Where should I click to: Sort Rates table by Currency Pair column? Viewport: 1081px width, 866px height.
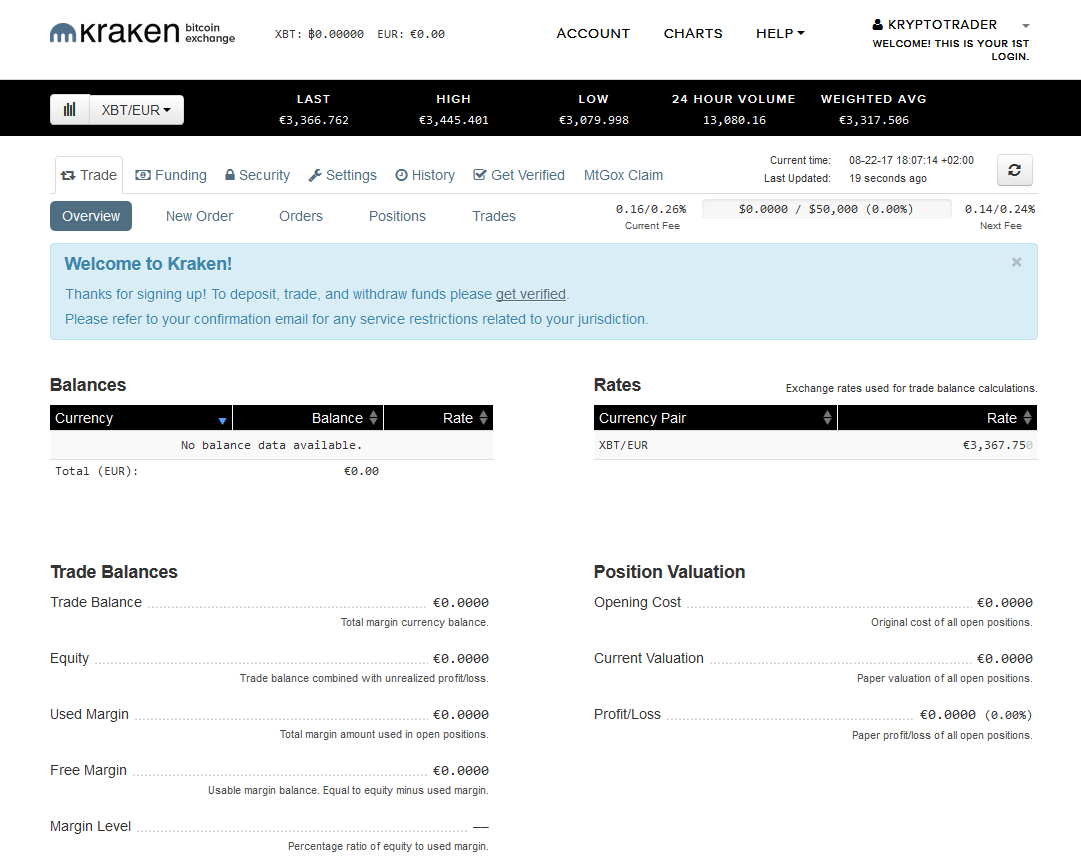click(x=715, y=418)
